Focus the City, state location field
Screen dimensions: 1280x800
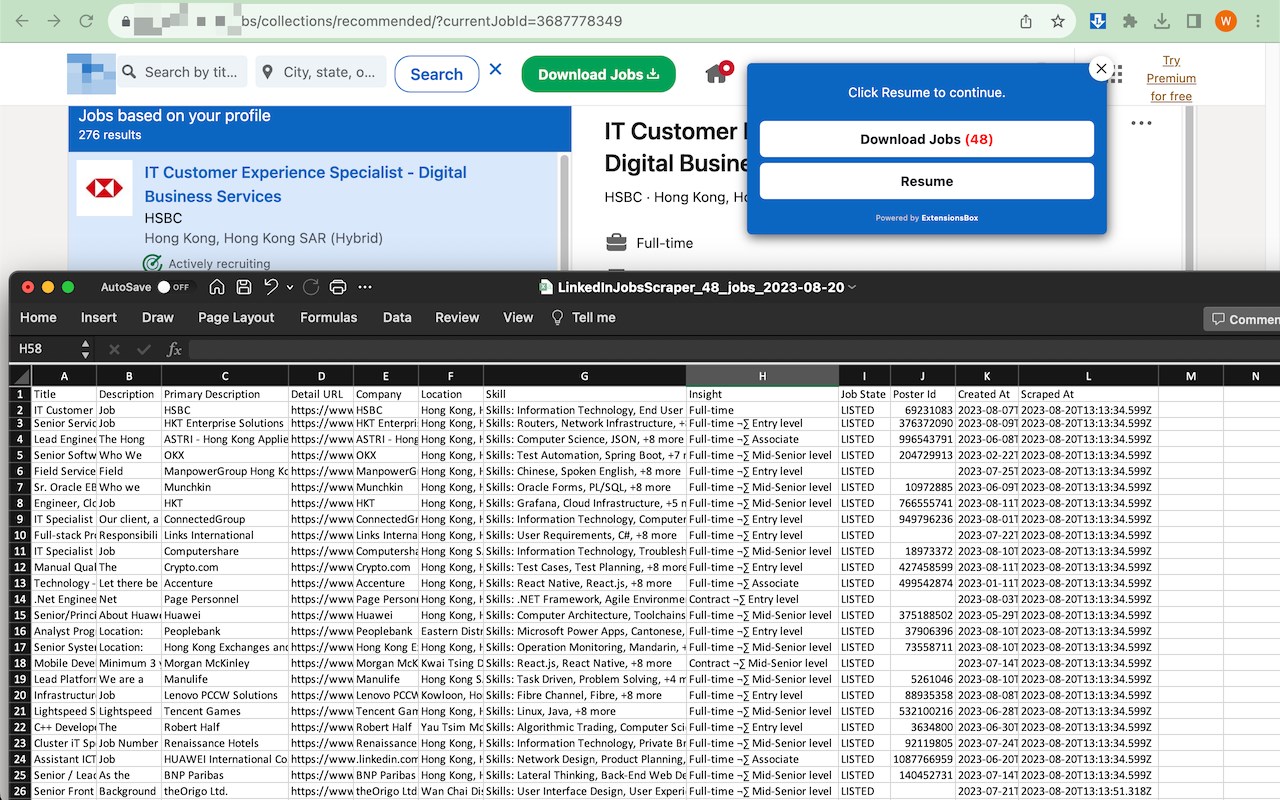320,72
